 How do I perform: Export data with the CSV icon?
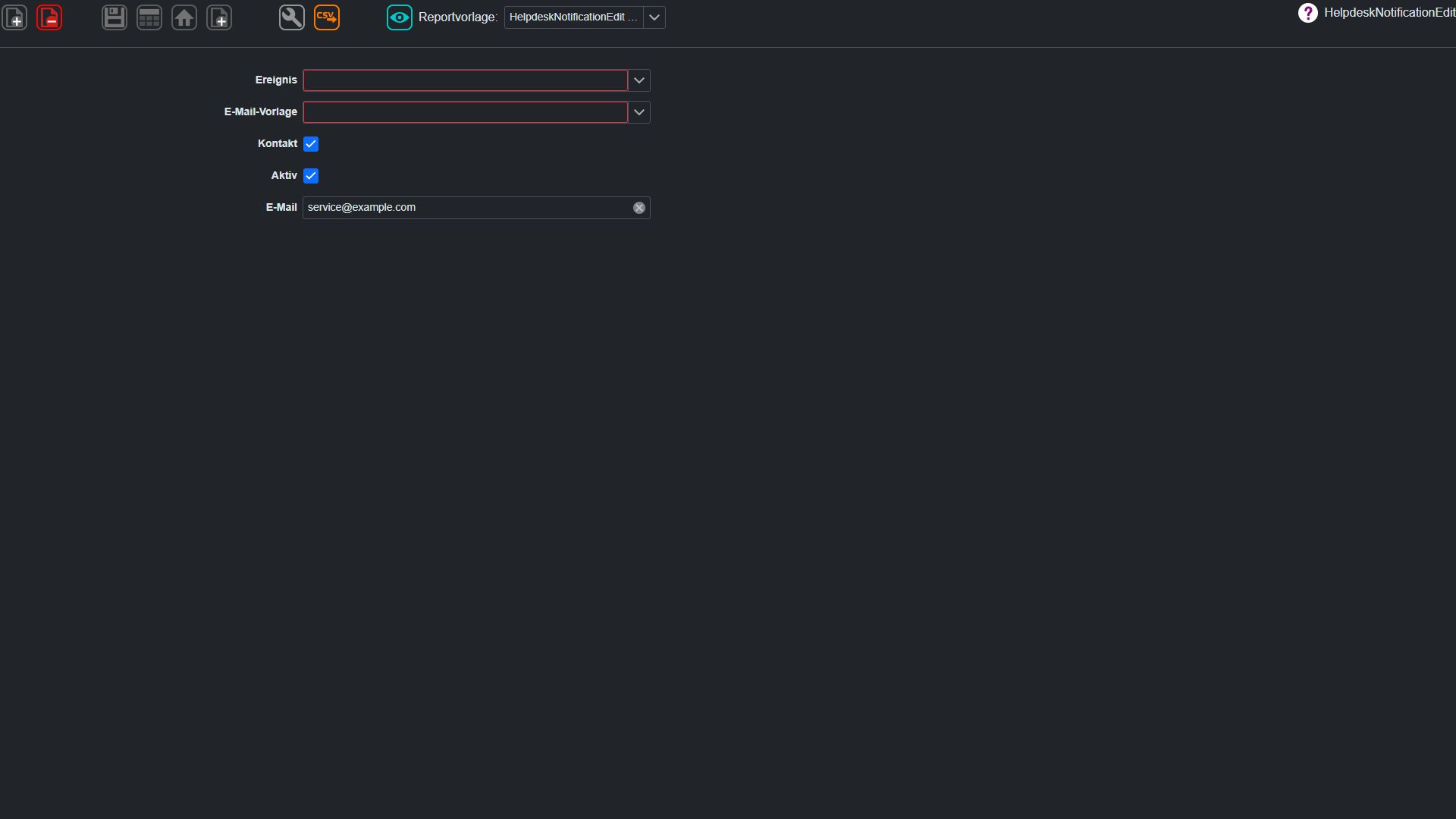click(x=327, y=17)
